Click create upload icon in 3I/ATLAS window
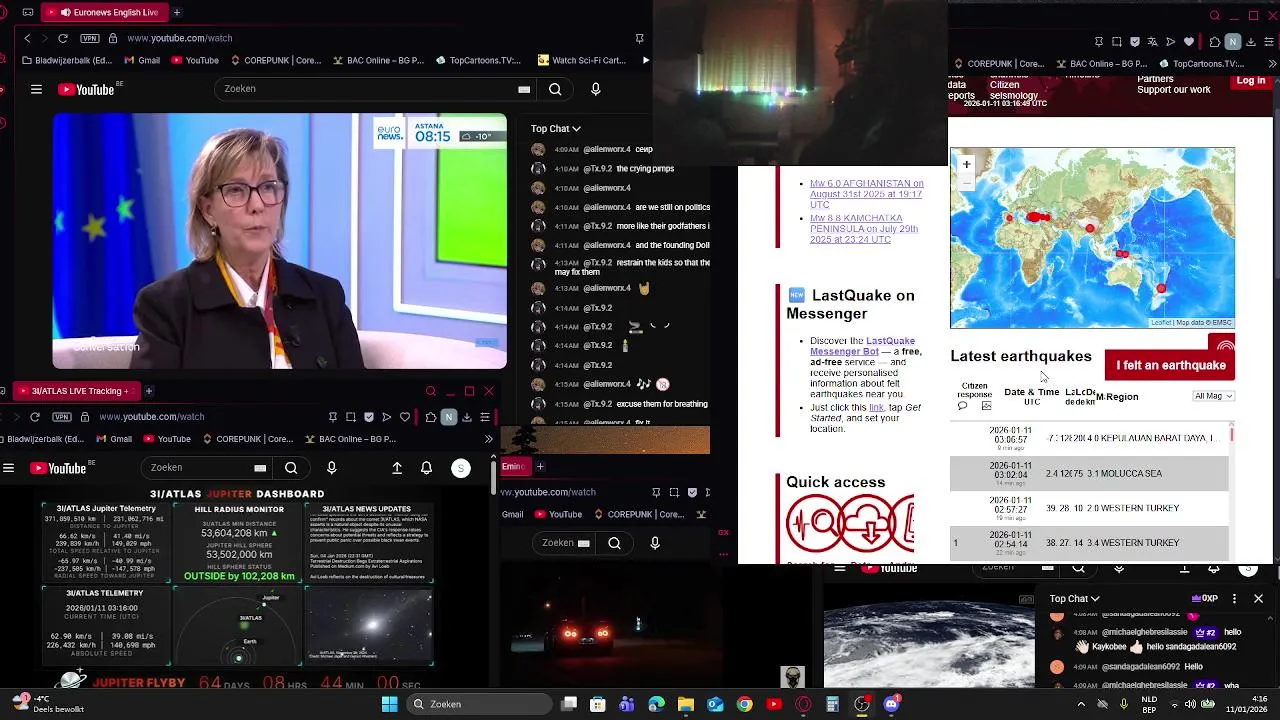This screenshot has height=720, width=1280. tap(397, 468)
